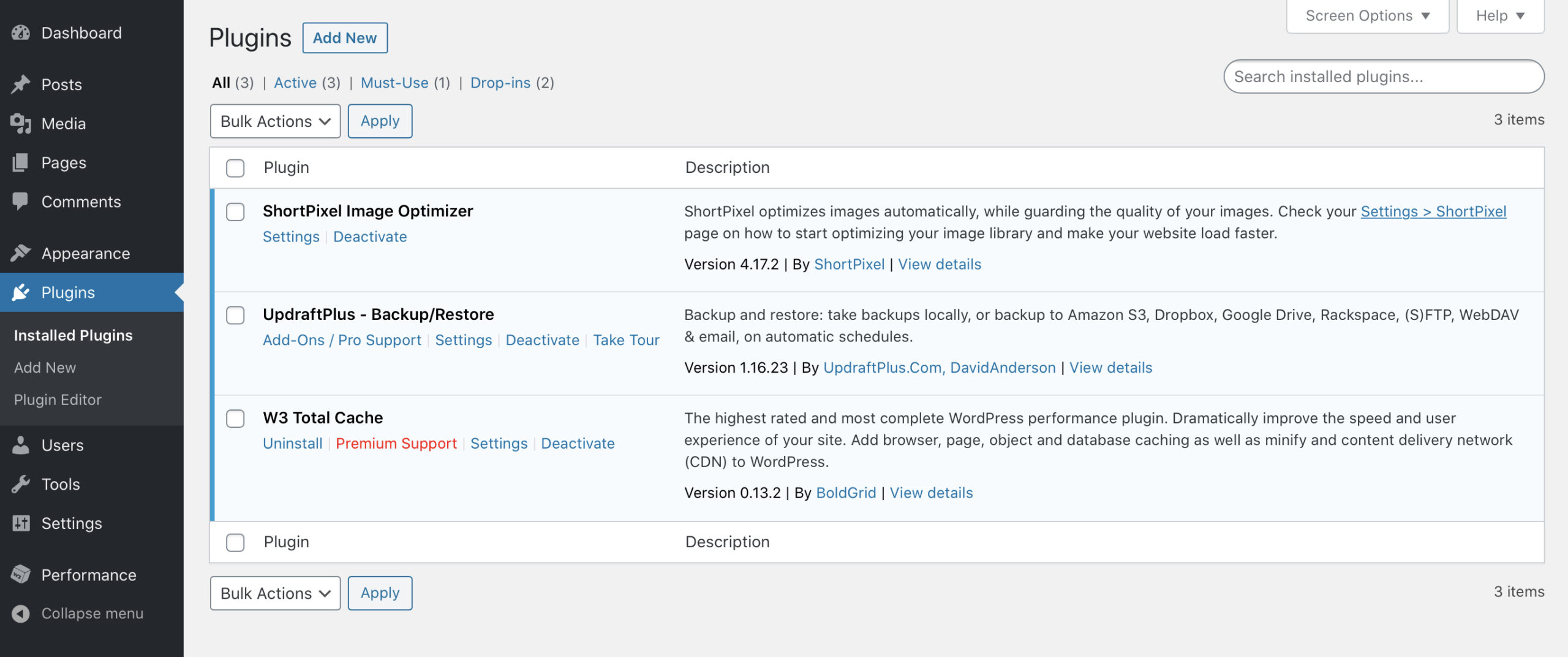Click the Search installed plugins field

[1384, 77]
